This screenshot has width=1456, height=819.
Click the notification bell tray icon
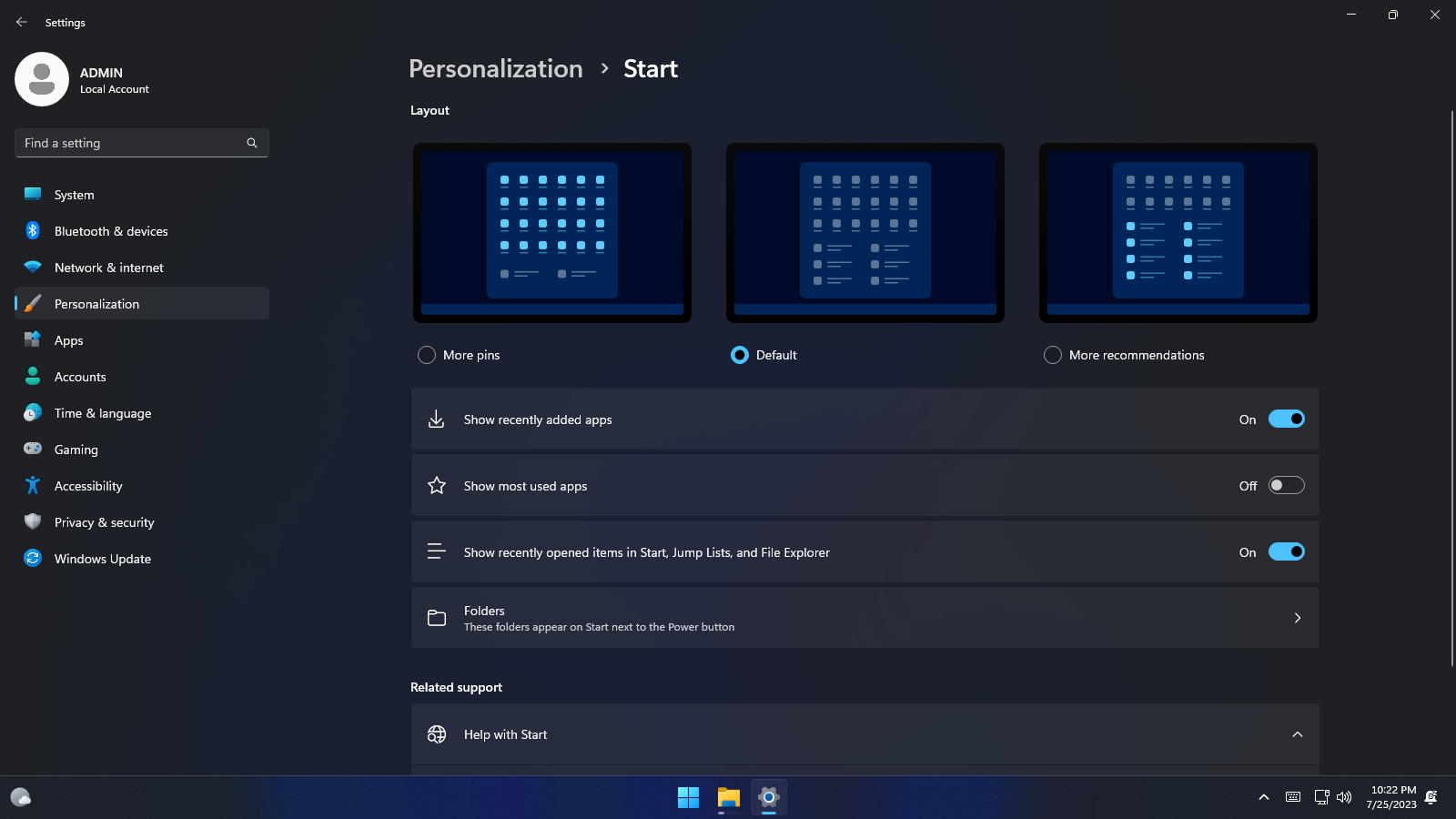[x=1431, y=797]
